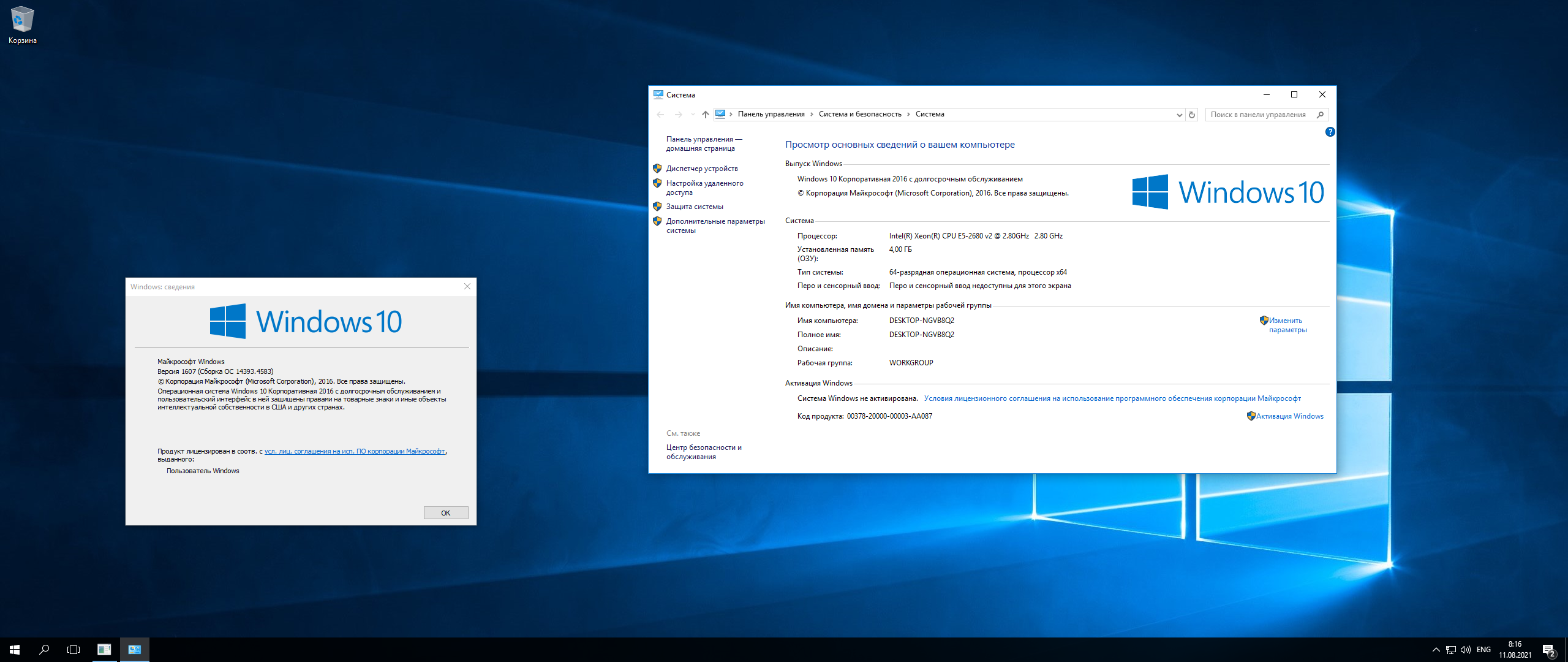Minimize the Система window
The image size is (1568, 662).
(1266, 95)
